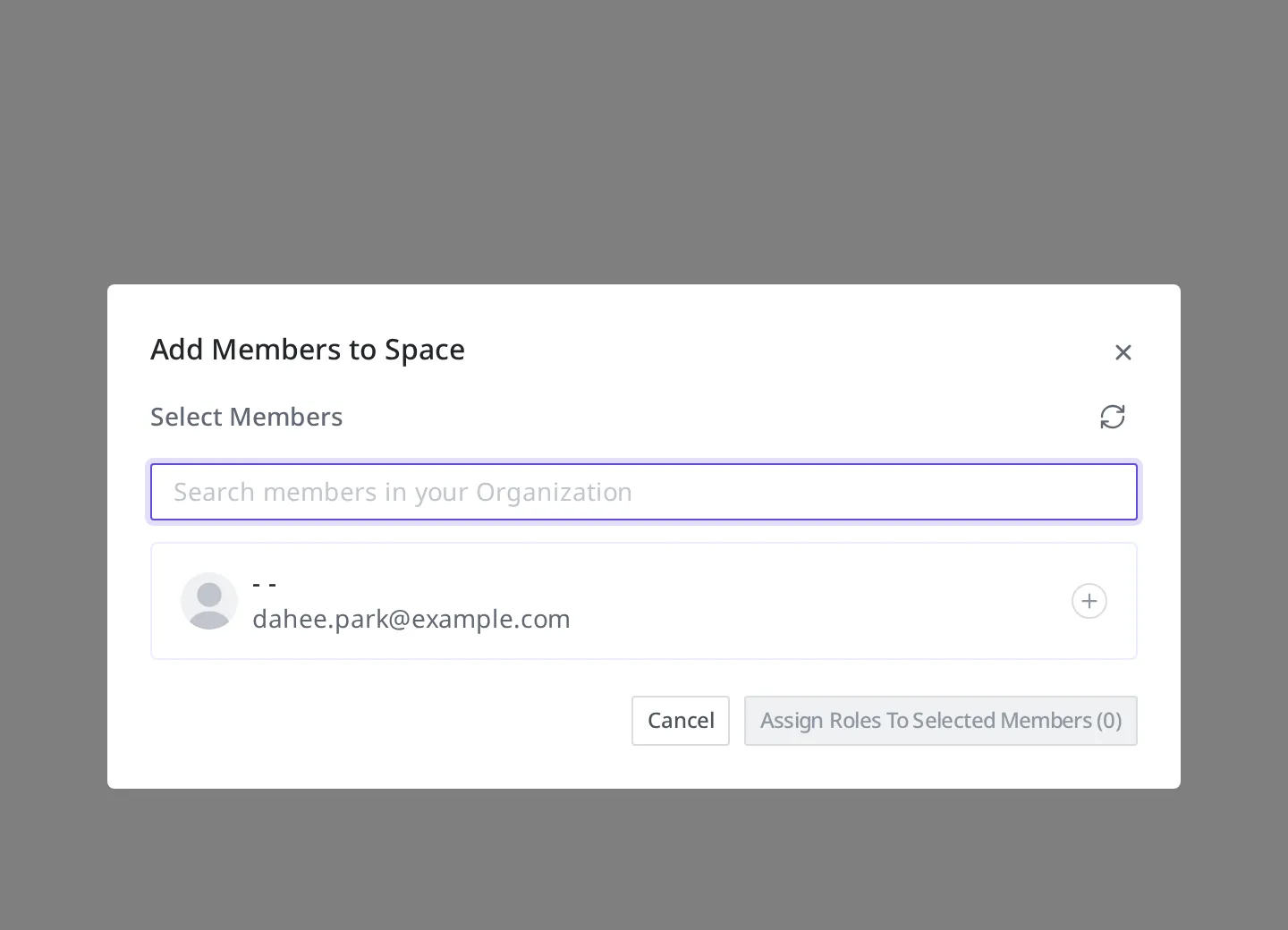
Task: Close the Add Members to Space dialog
Action: coord(1123,352)
